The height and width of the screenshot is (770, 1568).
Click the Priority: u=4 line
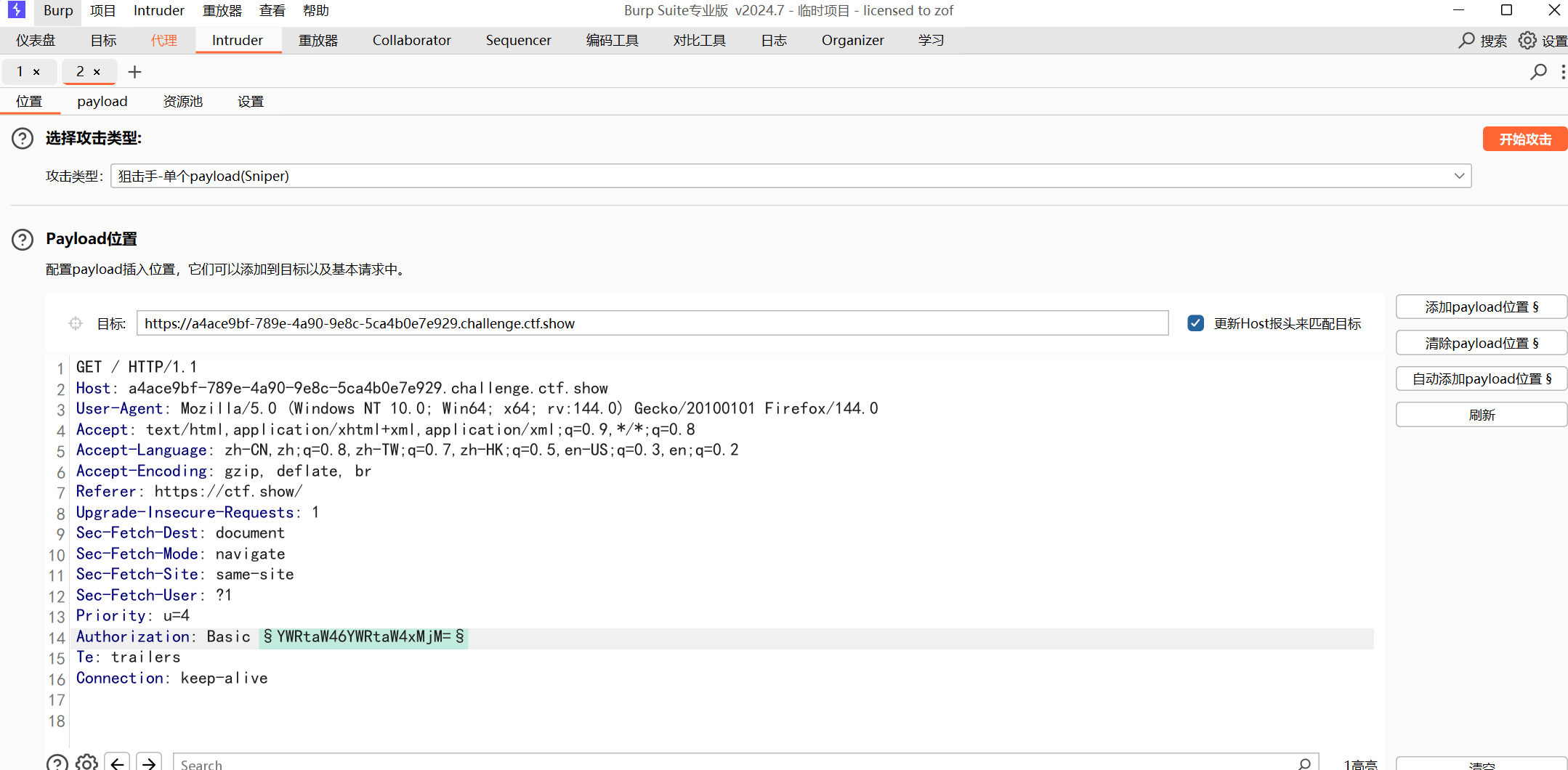(133, 616)
